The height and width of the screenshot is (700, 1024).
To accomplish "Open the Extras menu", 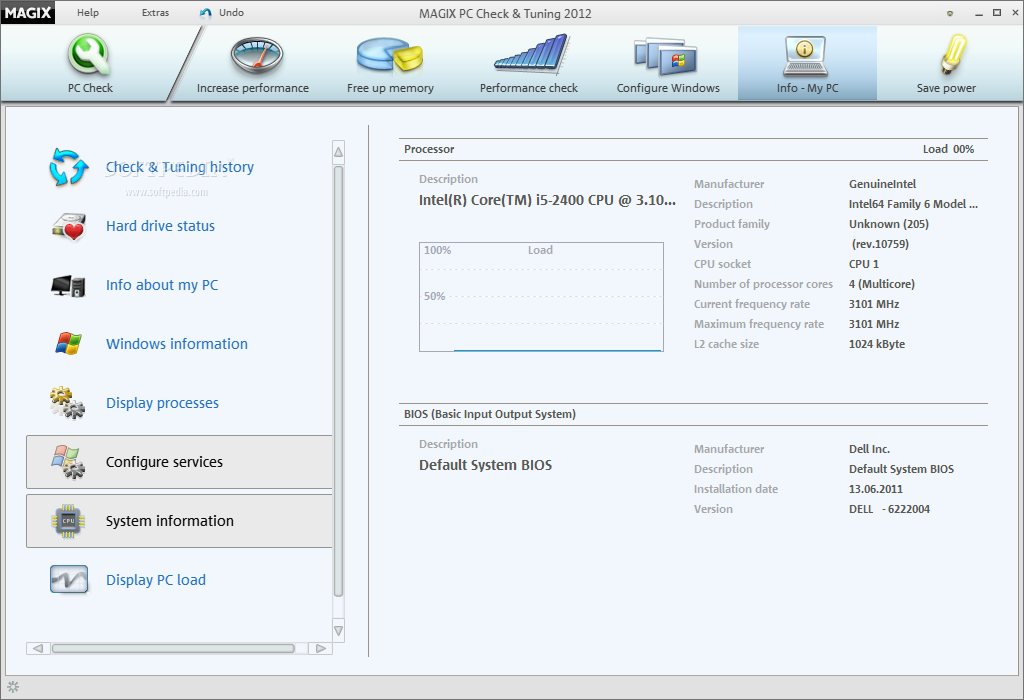I will 155,12.
